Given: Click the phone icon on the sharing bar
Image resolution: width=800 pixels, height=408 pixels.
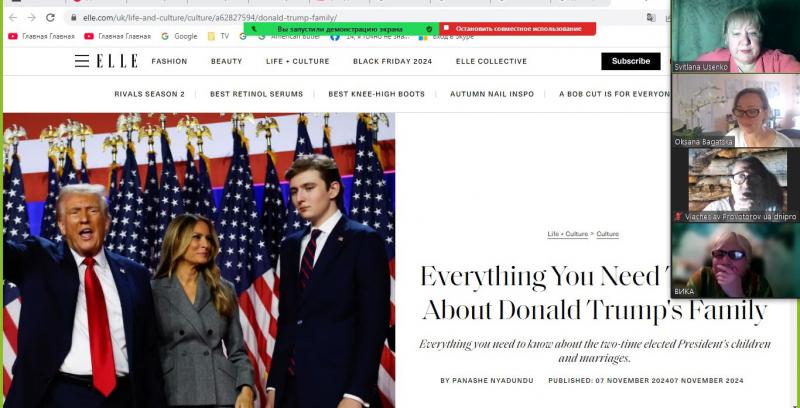Looking at the screenshot, I should point(254,29).
